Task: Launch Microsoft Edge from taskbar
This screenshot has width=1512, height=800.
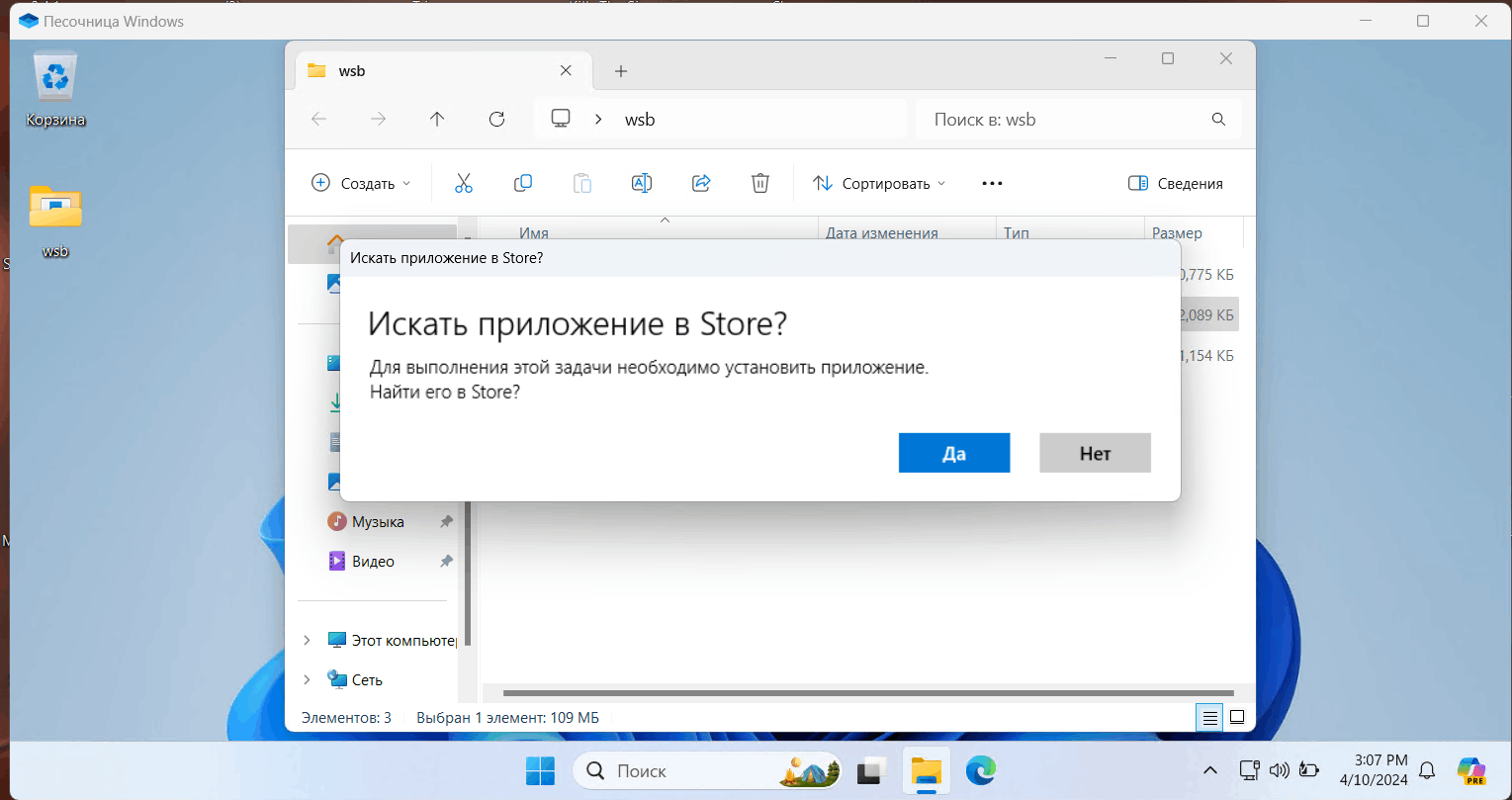Action: tap(980, 770)
